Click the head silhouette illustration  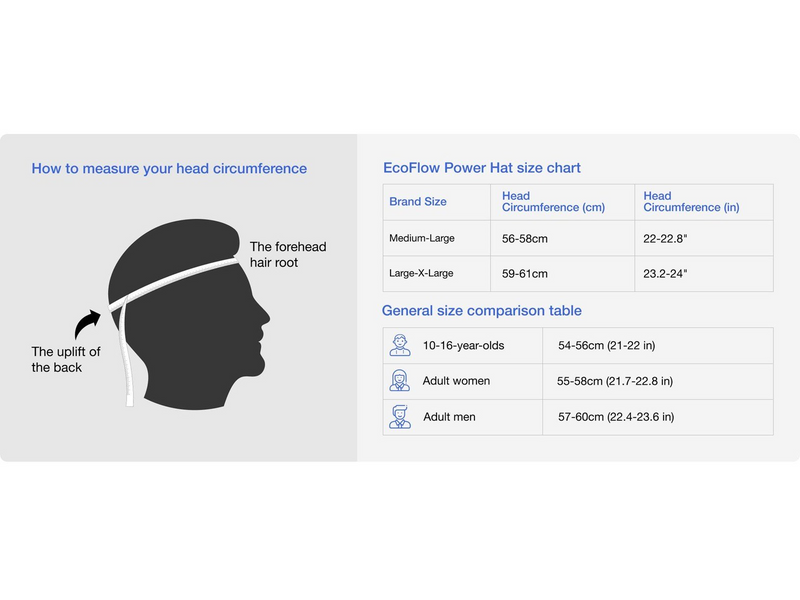(188, 314)
